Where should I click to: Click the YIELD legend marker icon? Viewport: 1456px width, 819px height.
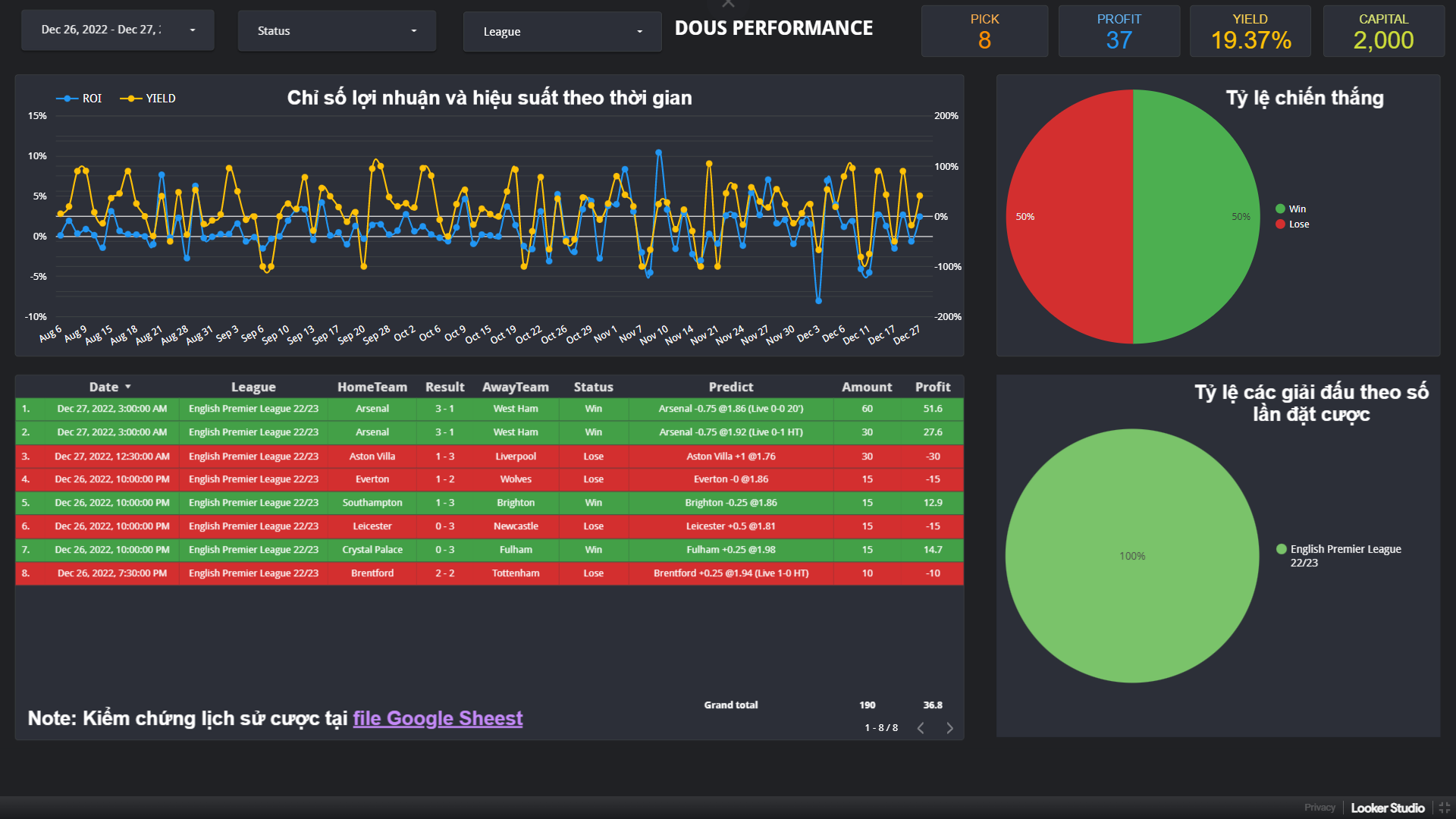tap(131, 99)
